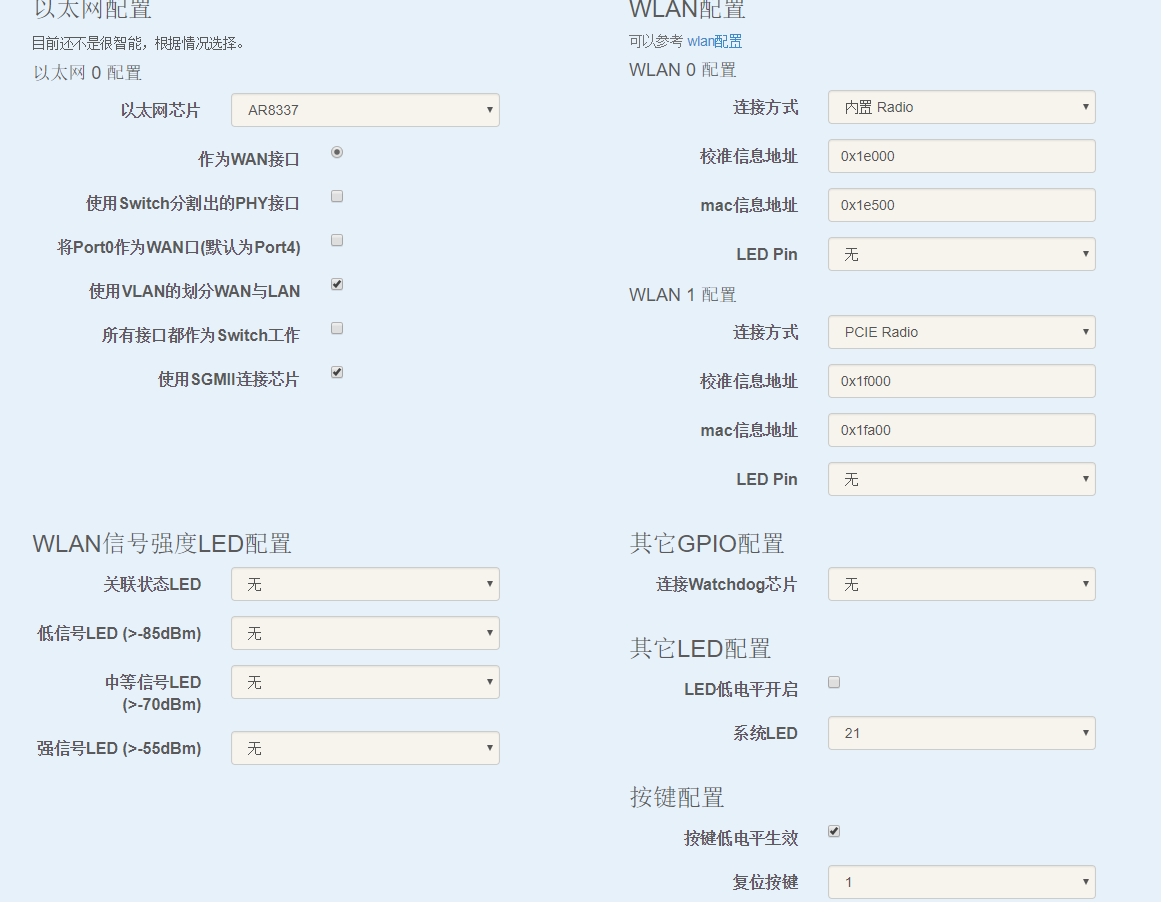Click the 其它LED配置 heading
Image resolution: width=1161 pixels, height=902 pixels.
tap(700, 649)
